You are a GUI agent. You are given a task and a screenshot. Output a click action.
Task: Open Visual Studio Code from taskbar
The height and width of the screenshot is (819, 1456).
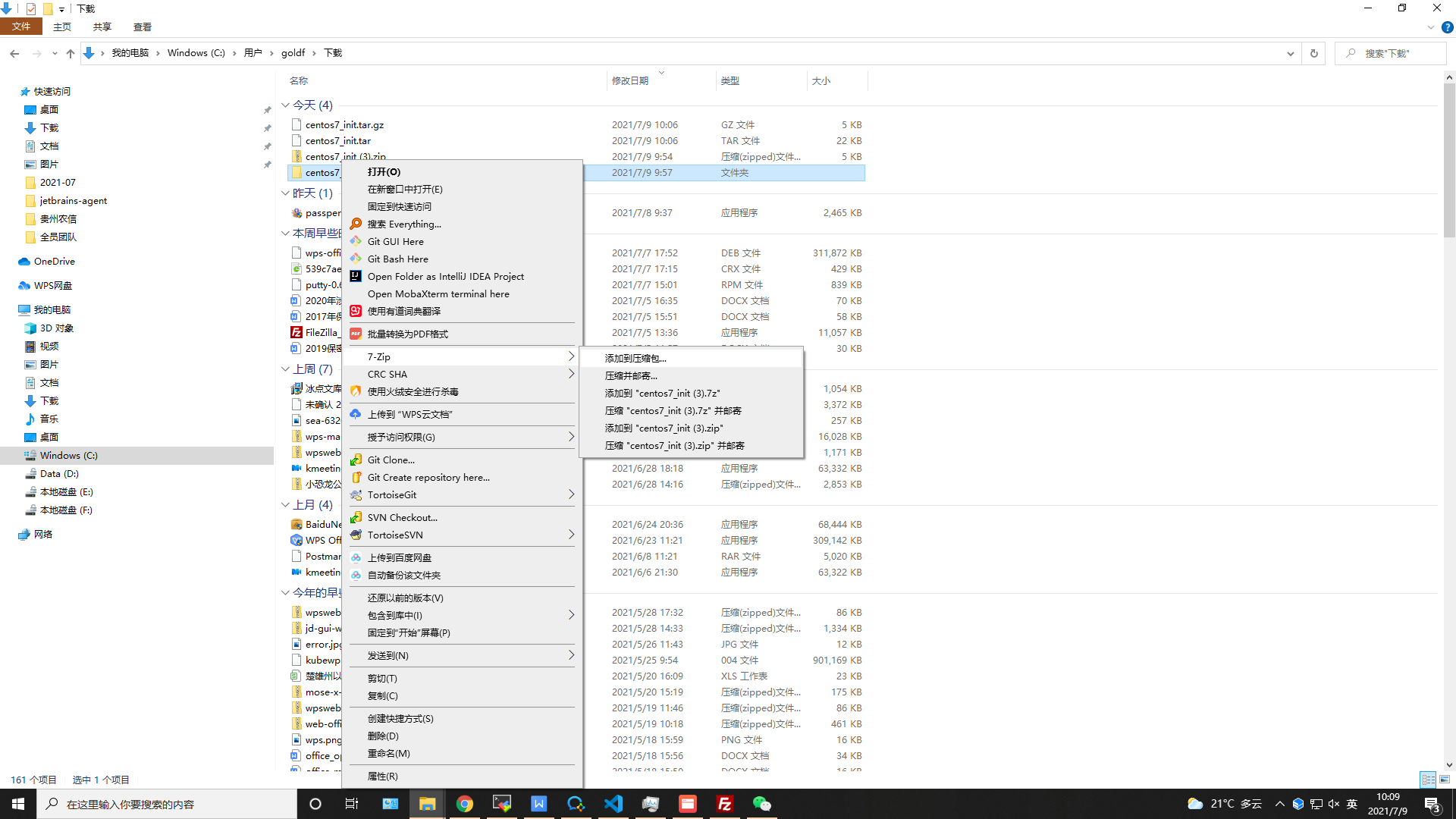[x=613, y=804]
